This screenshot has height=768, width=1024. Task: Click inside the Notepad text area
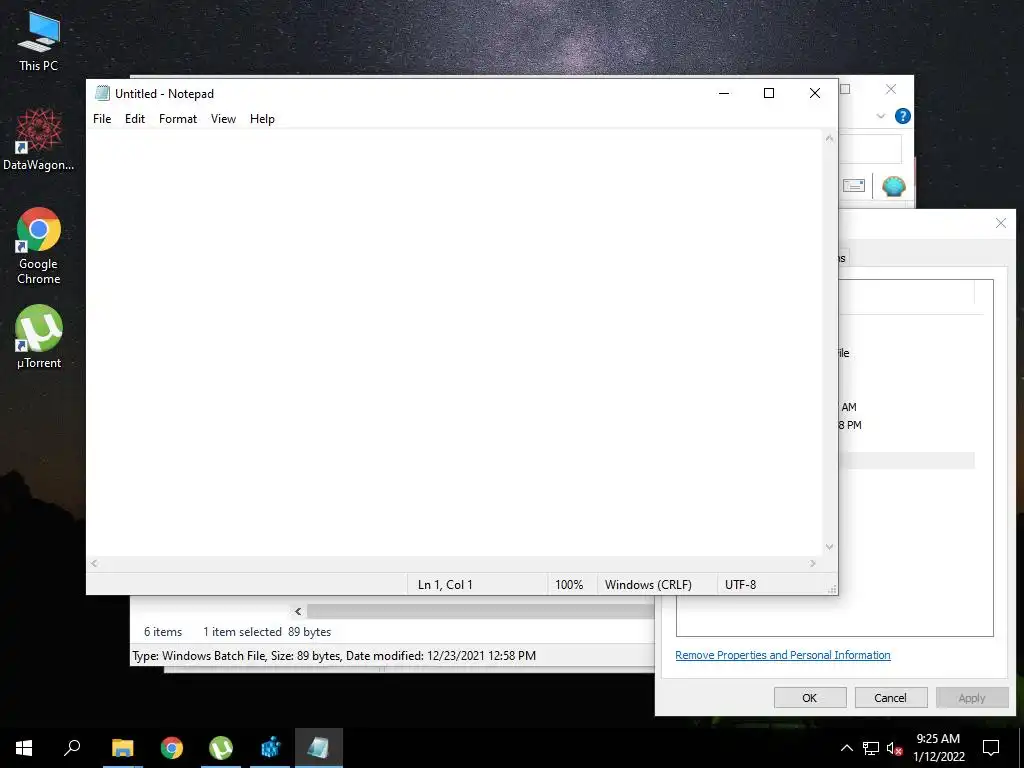tap(454, 342)
